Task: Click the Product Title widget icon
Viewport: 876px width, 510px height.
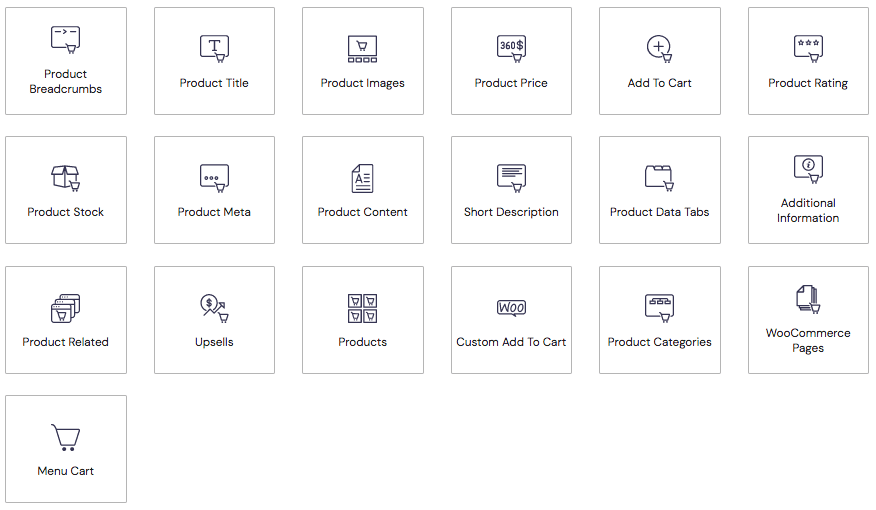Action: [214, 48]
